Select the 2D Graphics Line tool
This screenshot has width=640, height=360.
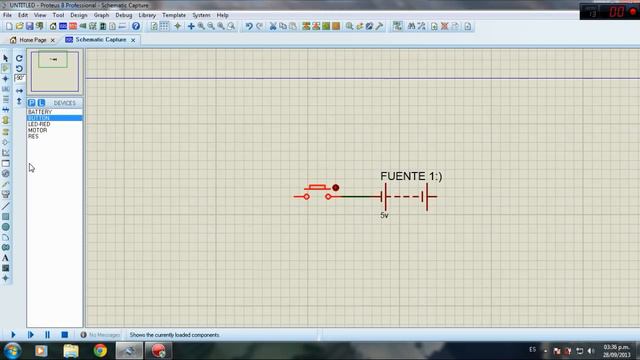click(x=6, y=206)
